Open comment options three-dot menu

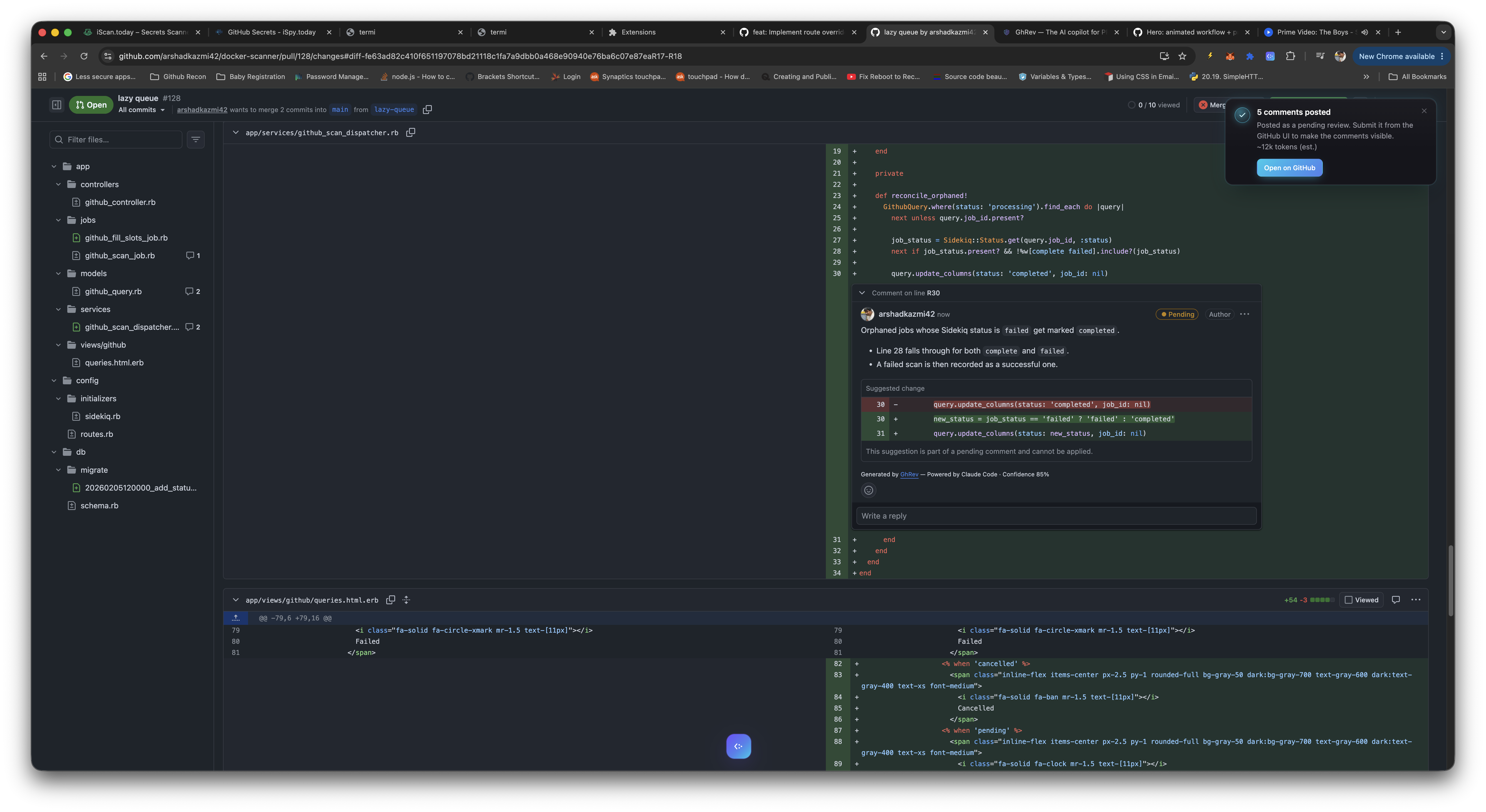pos(1244,314)
